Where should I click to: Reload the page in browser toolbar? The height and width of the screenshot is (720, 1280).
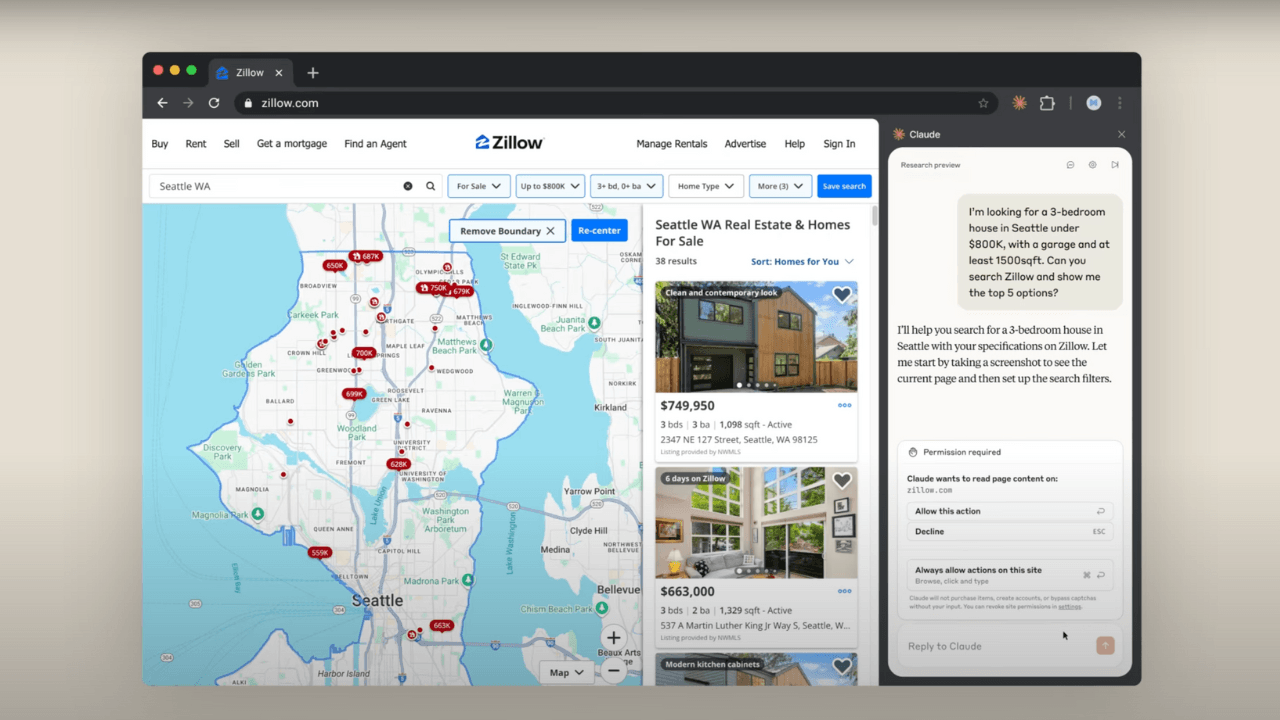pyautogui.click(x=214, y=103)
